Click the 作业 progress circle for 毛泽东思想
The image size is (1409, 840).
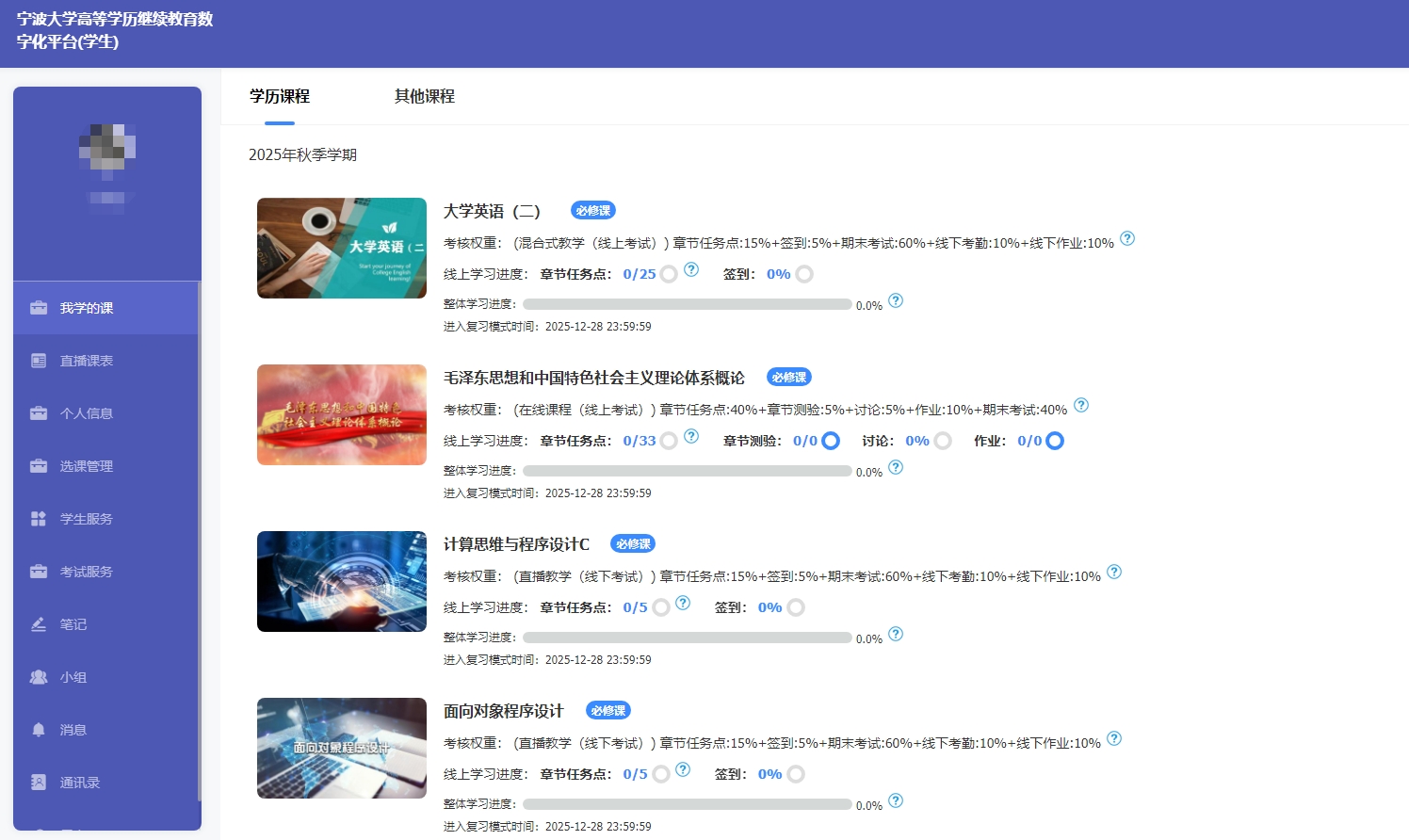(1055, 441)
